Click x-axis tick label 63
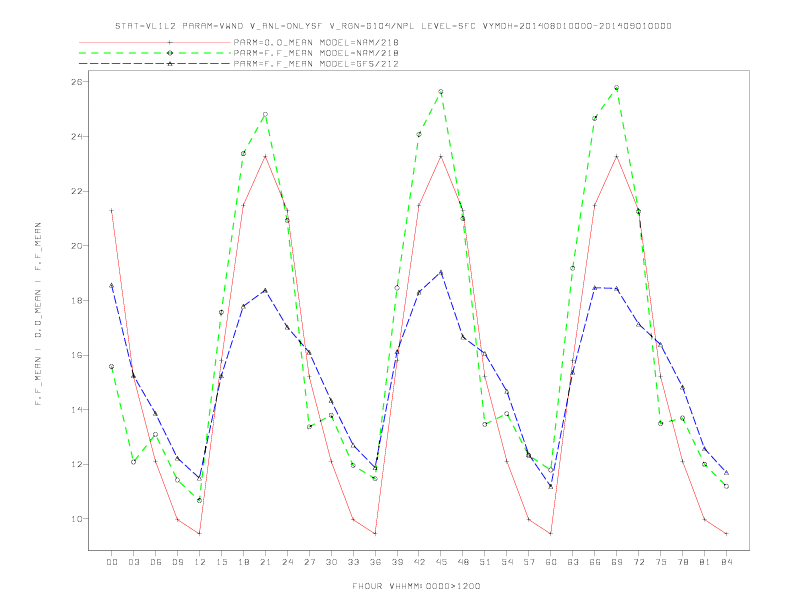The image size is (792, 612). 573,562
